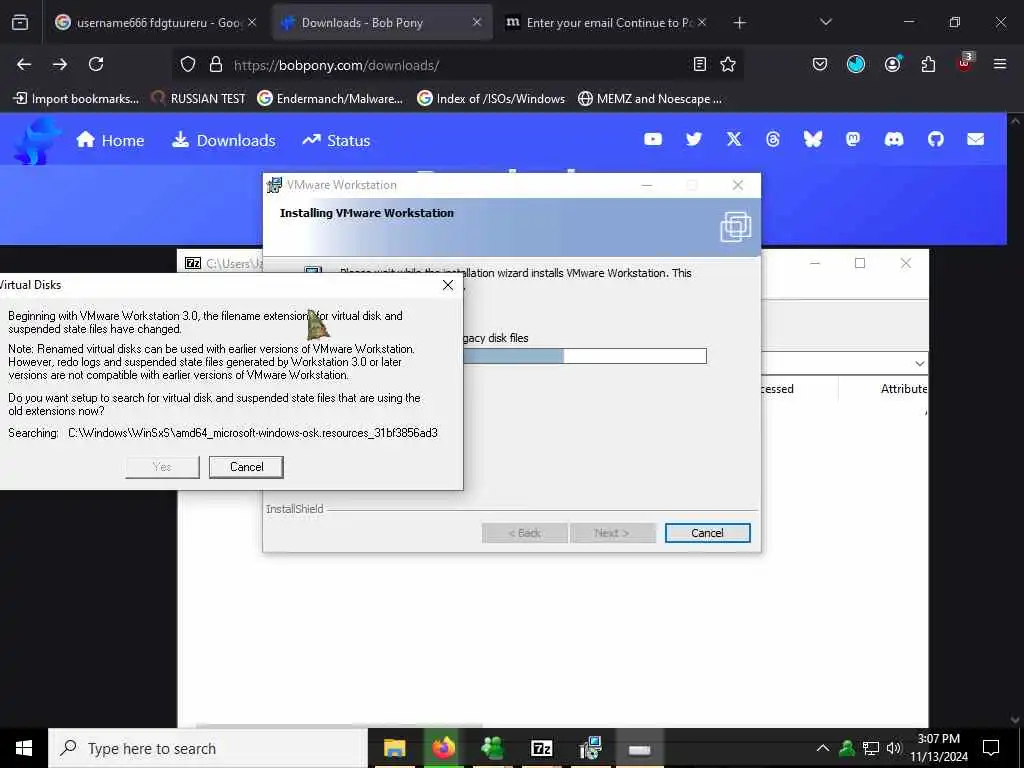This screenshot has height=768, width=1024.
Task: Click the Type here to search box
Action: coord(208,748)
